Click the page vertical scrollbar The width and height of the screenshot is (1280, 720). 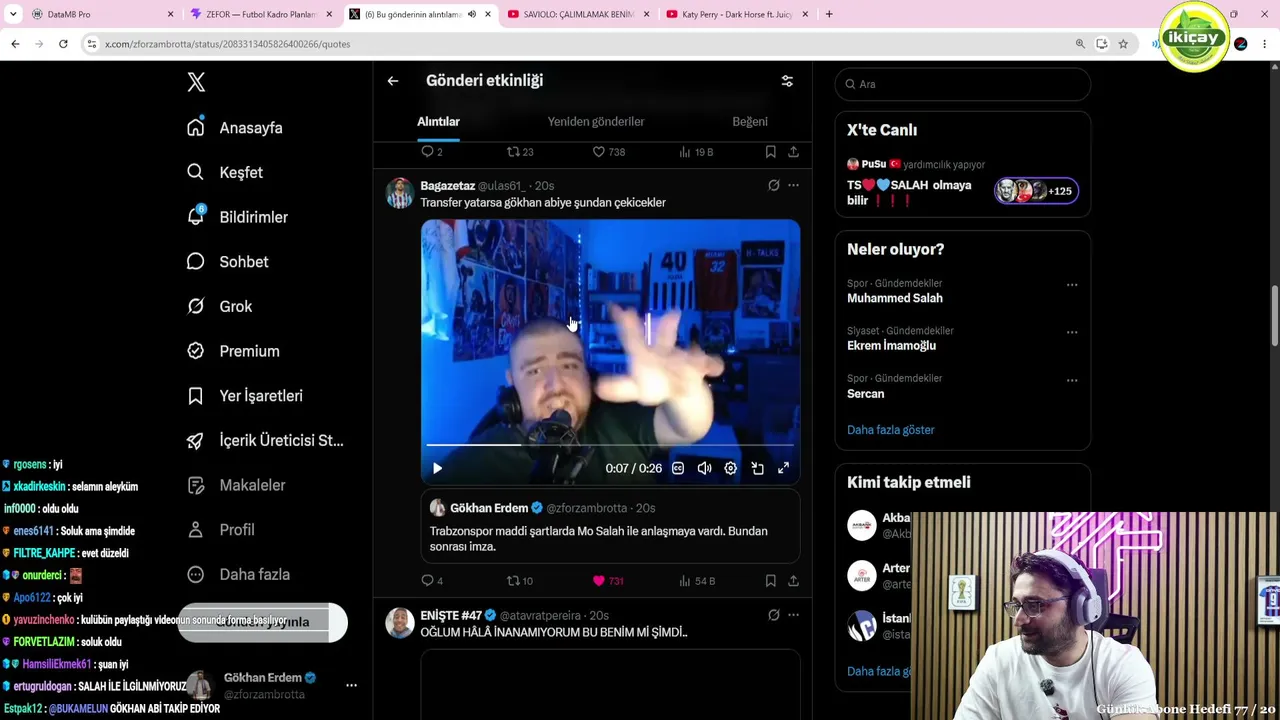pyautogui.click(x=1274, y=316)
